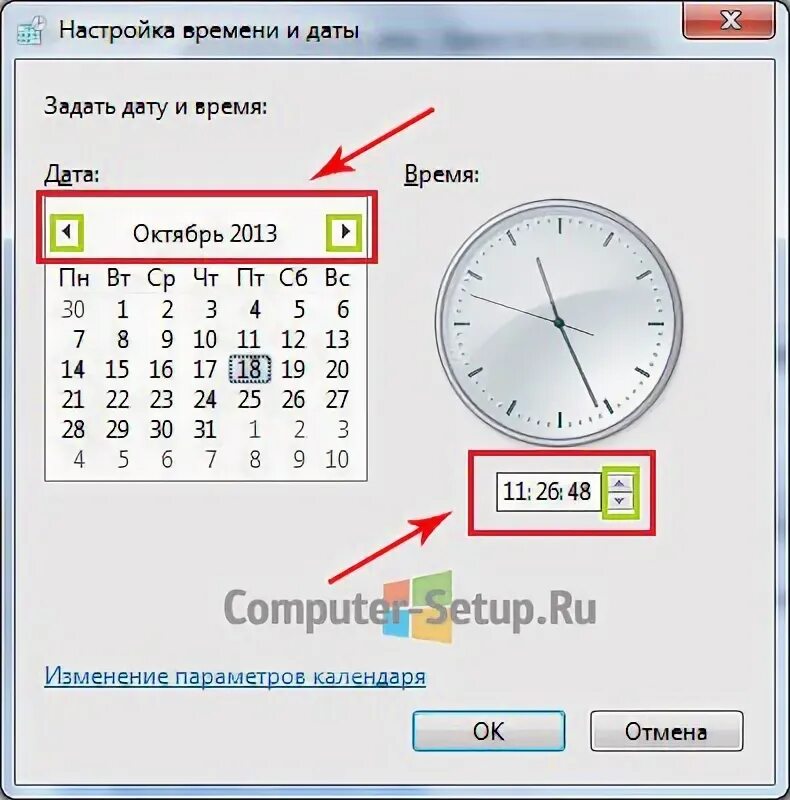Image resolution: width=790 pixels, height=800 pixels.
Task: Select November 10 in the last row
Action: point(337,459)
